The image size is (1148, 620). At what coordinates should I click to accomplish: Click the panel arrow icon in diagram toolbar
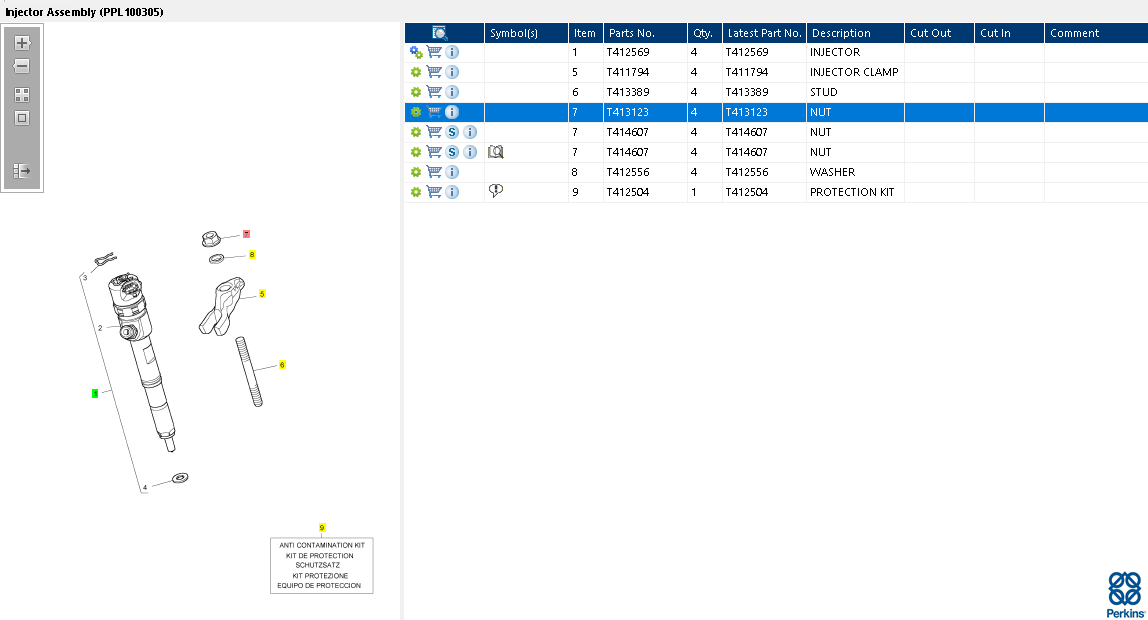click(x=22, y=171)
